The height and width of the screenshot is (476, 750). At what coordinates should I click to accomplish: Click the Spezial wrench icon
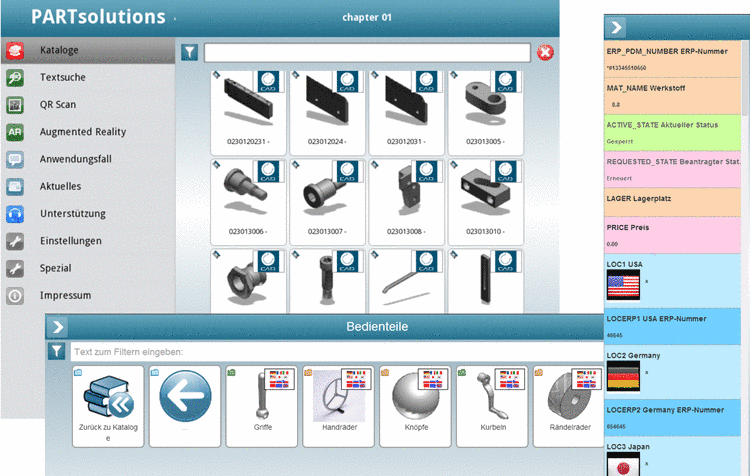15,268
